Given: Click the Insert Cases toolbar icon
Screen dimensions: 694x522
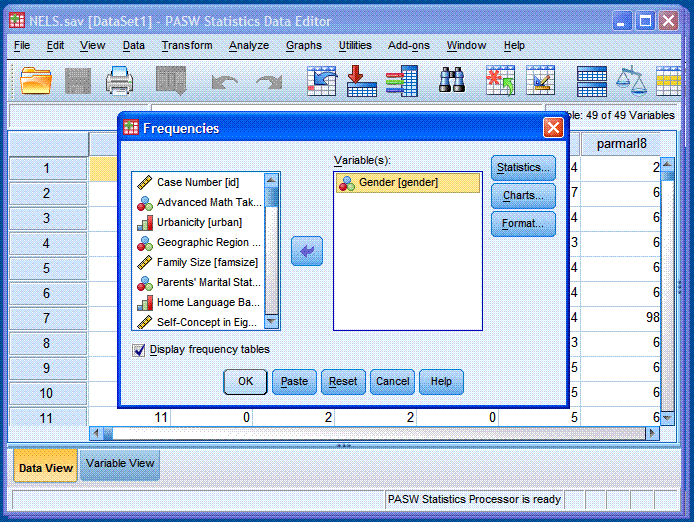Looking at the screenshot, I should coord(500,81).
